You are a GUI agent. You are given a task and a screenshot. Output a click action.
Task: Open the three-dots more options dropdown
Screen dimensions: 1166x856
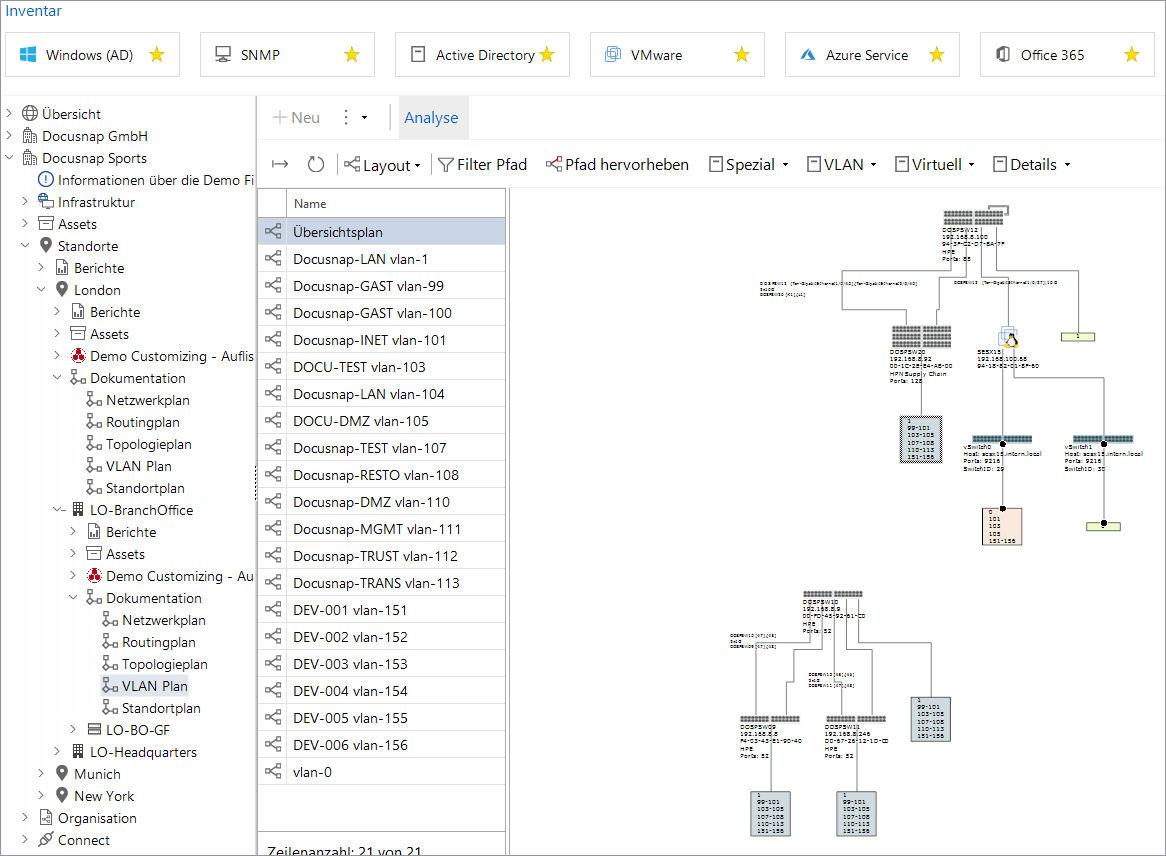(354, 118)
